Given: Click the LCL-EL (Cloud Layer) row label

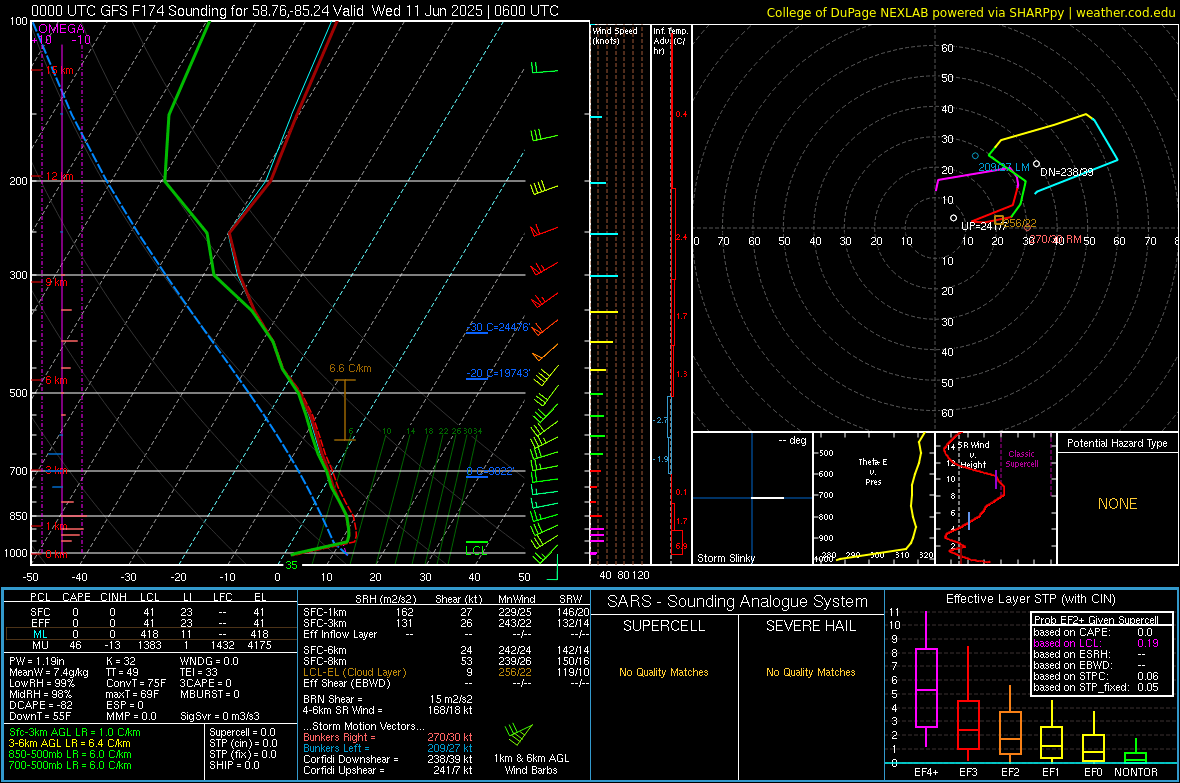Looking at the screenshot, I should [x=354, y=672].
